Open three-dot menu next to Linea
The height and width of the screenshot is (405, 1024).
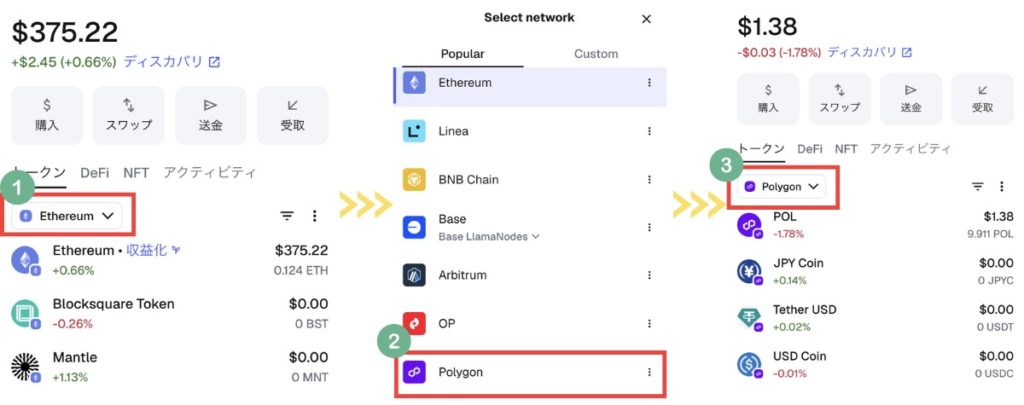[649, 131]
